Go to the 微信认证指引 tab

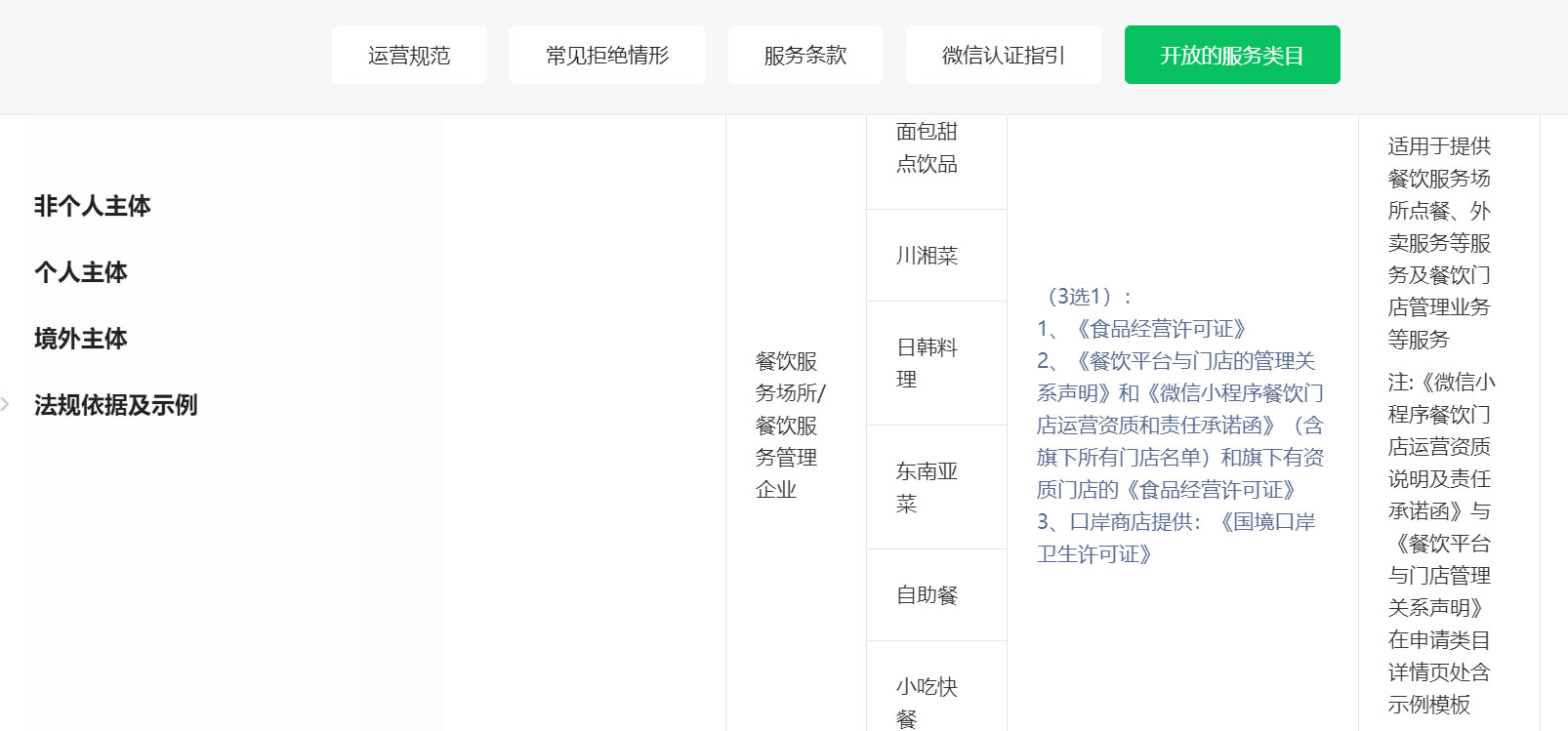click(1003, 56)
